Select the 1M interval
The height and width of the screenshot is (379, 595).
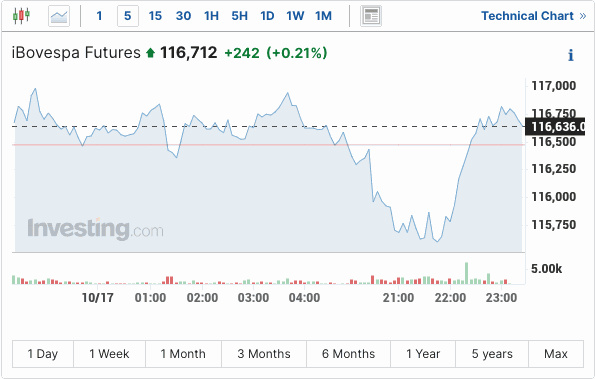pyautogui.click(x=323, y=16)
